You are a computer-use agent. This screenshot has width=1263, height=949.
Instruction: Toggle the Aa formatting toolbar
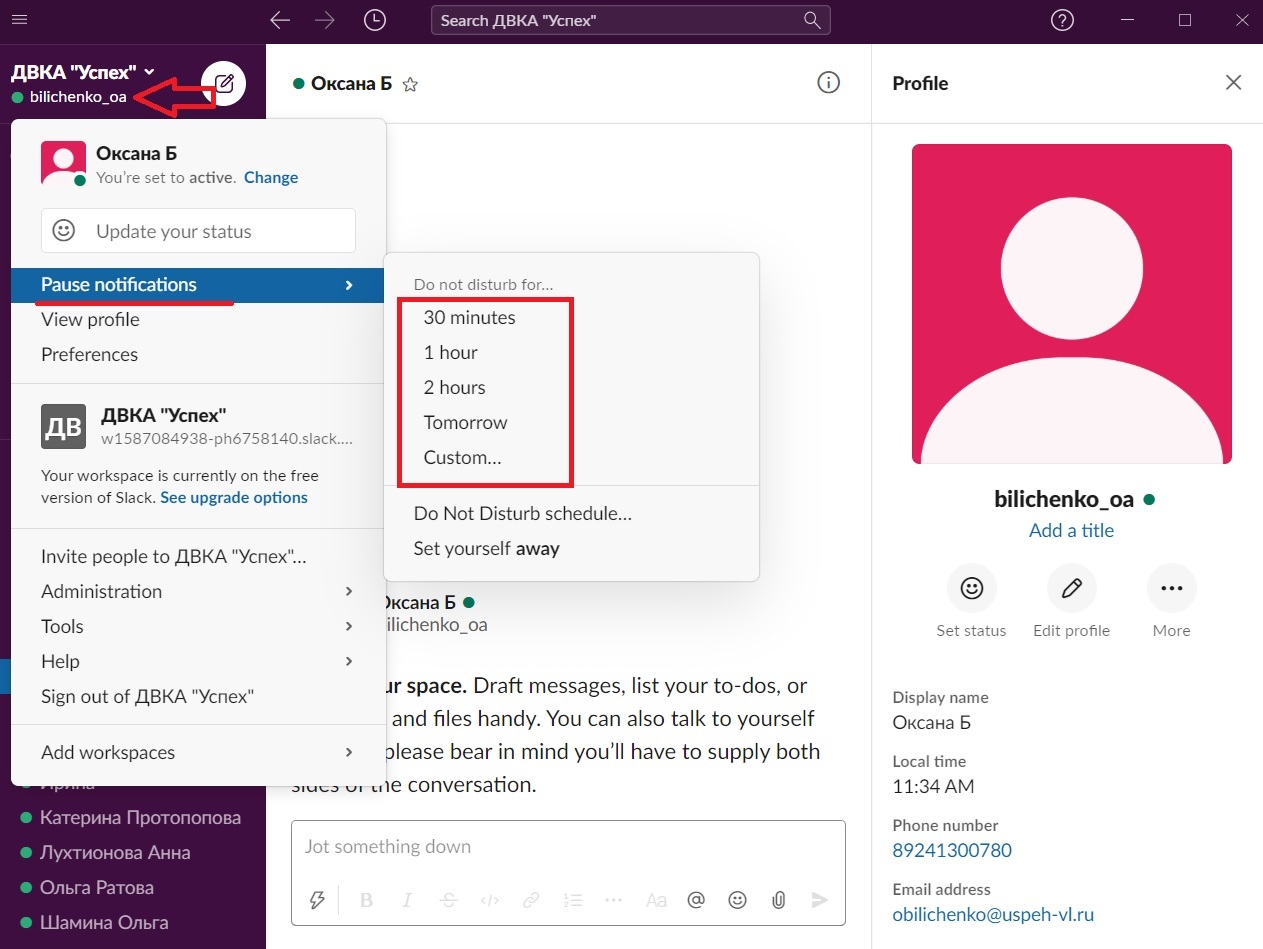pyautogui.click(x=656, y=900)
